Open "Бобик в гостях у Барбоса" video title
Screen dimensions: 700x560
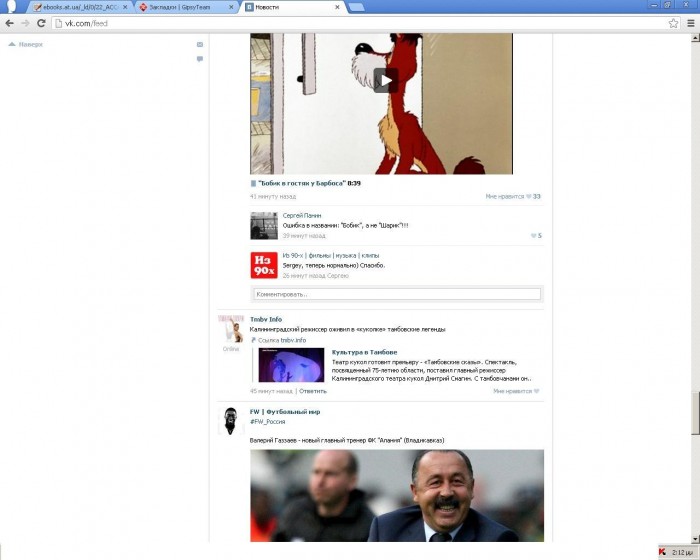click(302, 183)
